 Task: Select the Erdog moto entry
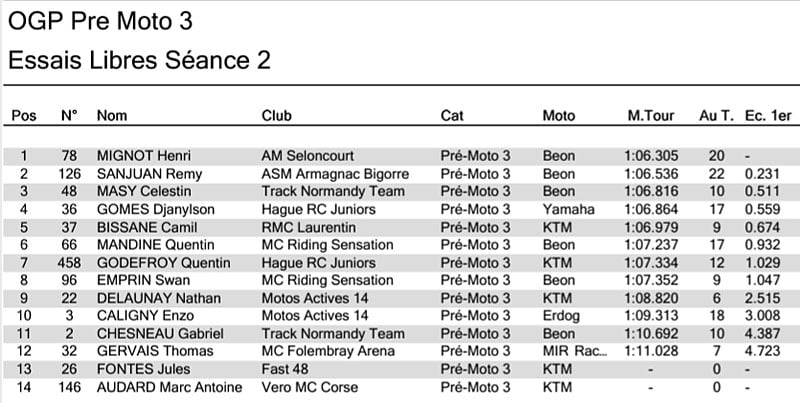pyautogui.click(x=561, y=315)
